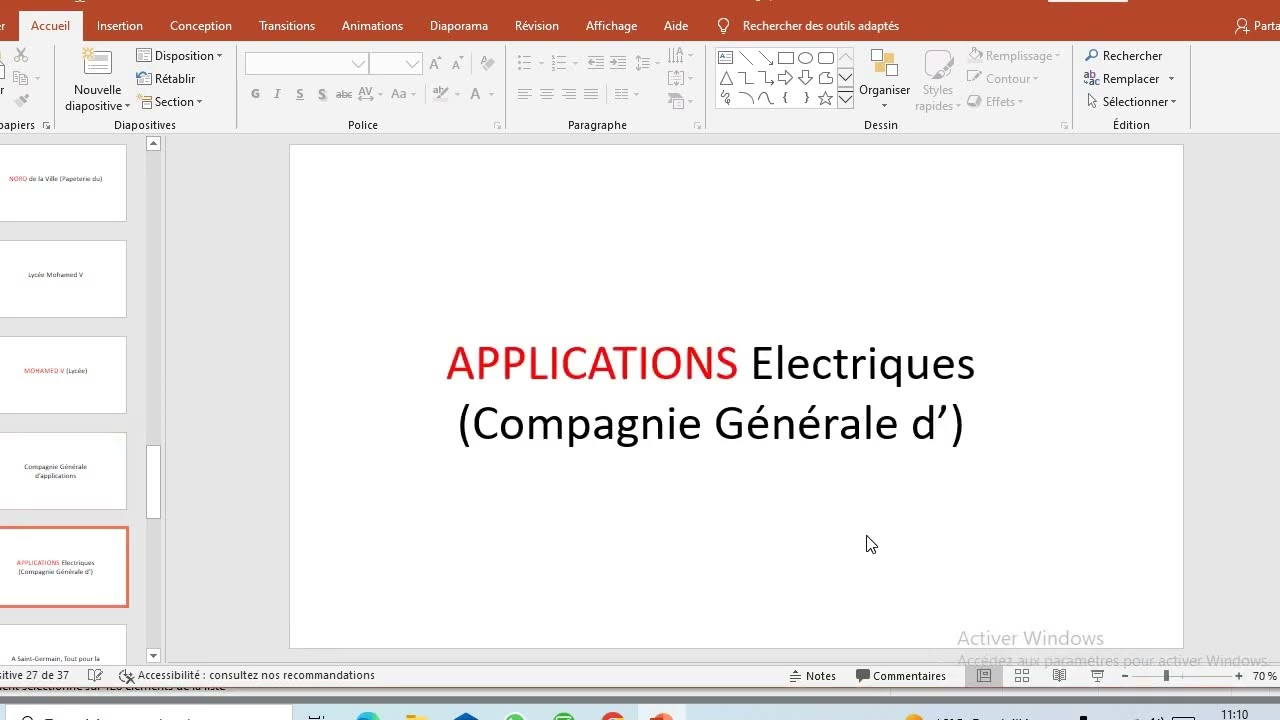This screenshot has width=1280, height=720.
Task: Select the oval shape in the gallery
Action: [x=805, y=58]
